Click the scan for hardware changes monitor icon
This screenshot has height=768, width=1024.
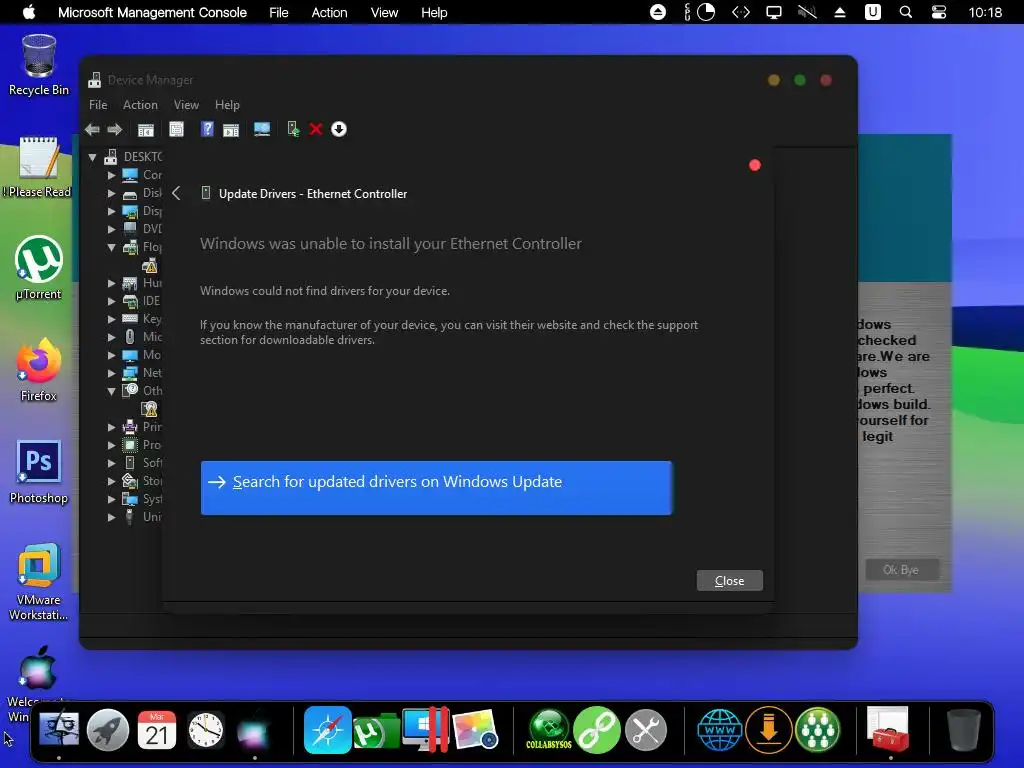click(x=262, y=129)
